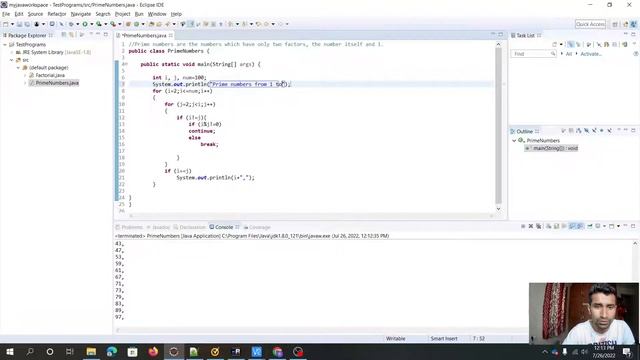The image size is (640, 360).
Task: Collapse the TestPrograms project node
Action: pos(5,44)
